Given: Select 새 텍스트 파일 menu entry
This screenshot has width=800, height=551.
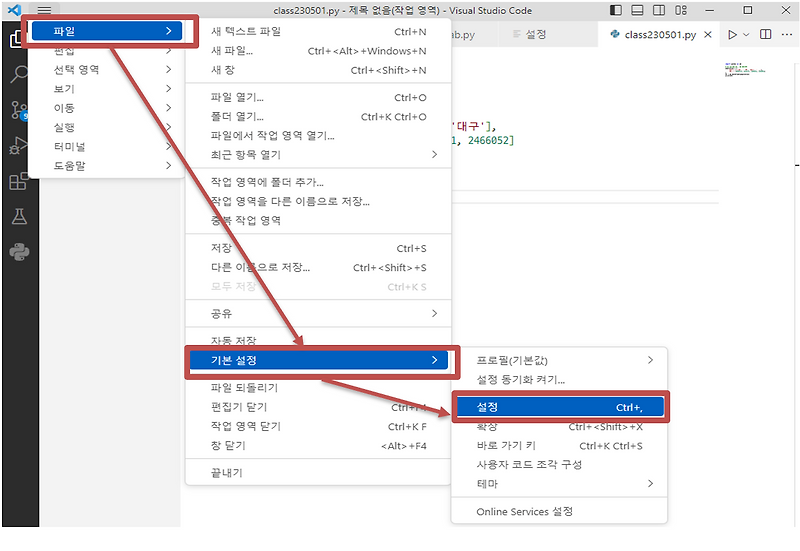Looking at the screenshot, I should coord(318,32).
